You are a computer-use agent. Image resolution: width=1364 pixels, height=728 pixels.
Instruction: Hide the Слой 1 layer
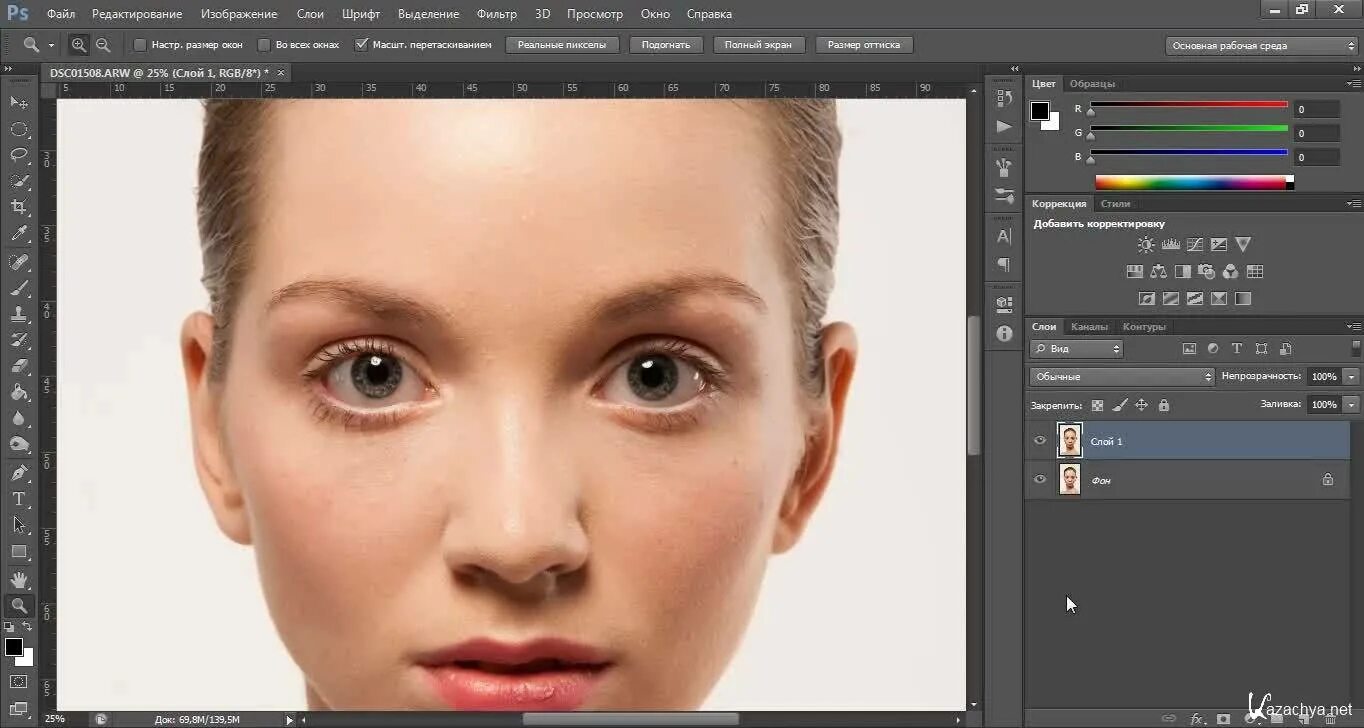[x=1040, y=441]
